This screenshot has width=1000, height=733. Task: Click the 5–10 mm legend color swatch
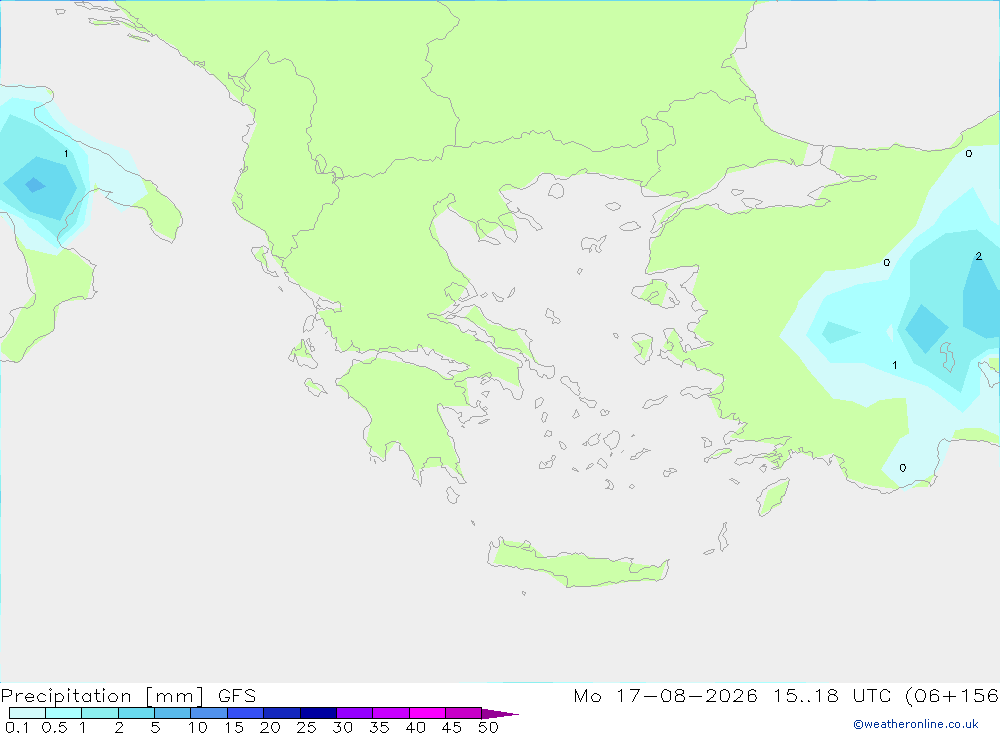(x=173, y=713)
